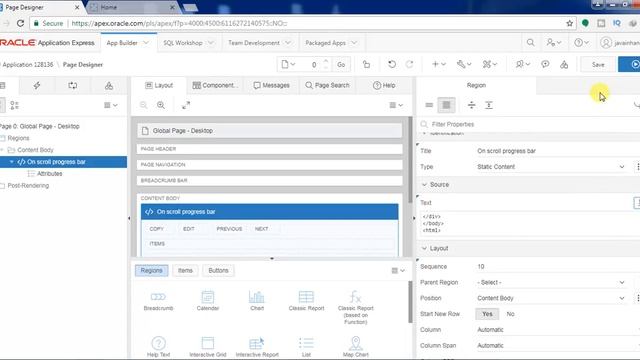Open the user account menu
This screenshot has width=640, height=360.
coord(620,42)
